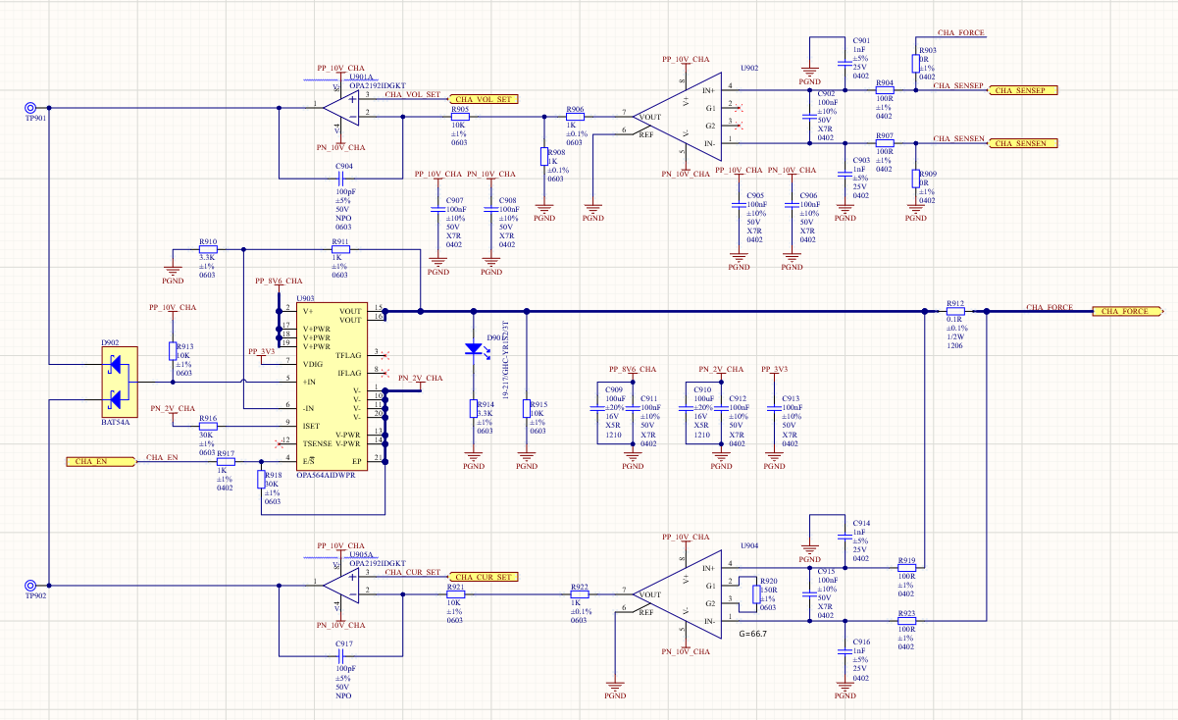Click the CHA_EN input port
This screenshot has height=720, width=1178.
[x=100, y=462]
